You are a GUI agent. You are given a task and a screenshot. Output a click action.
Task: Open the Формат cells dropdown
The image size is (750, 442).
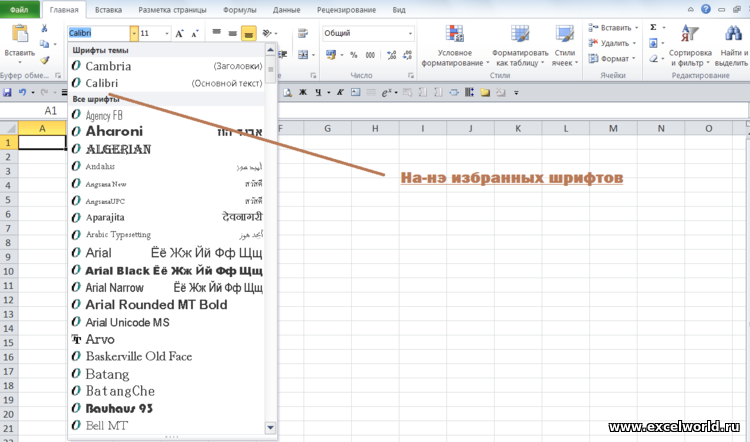pyautogui.click(x=613, y=59)
